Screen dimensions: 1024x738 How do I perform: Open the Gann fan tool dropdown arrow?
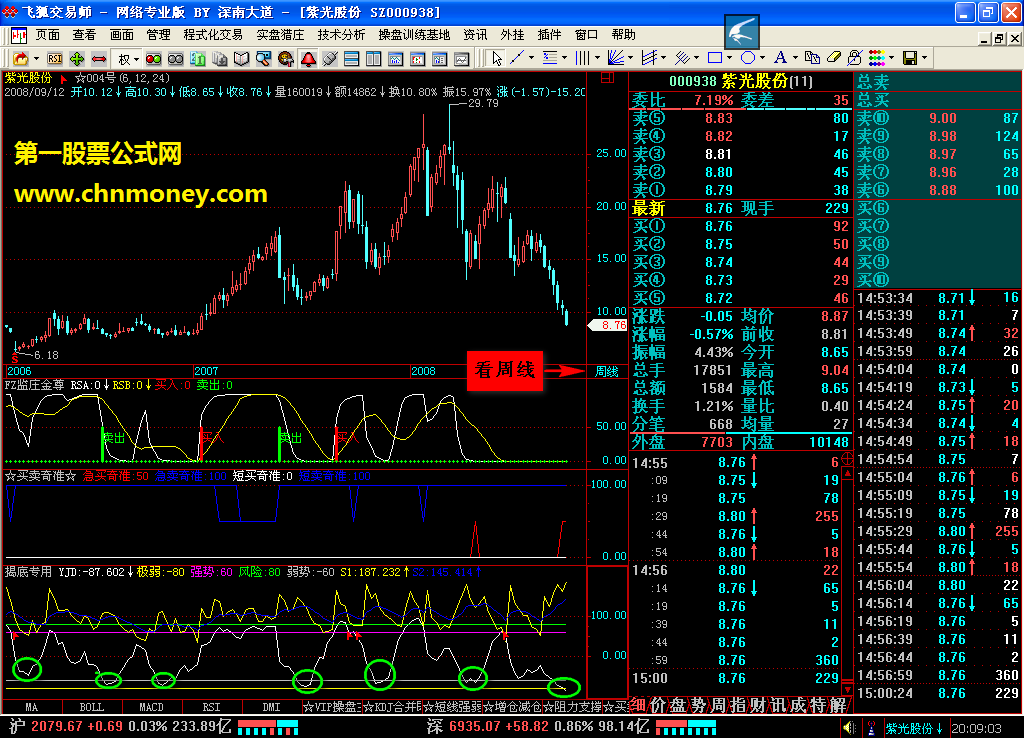click(630, 58)
